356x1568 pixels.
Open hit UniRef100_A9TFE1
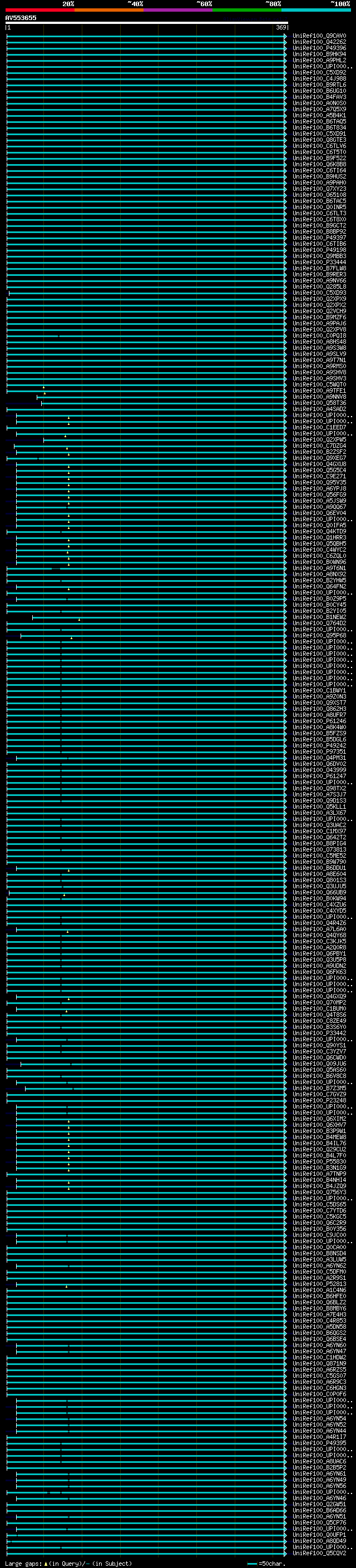point(319,391)
